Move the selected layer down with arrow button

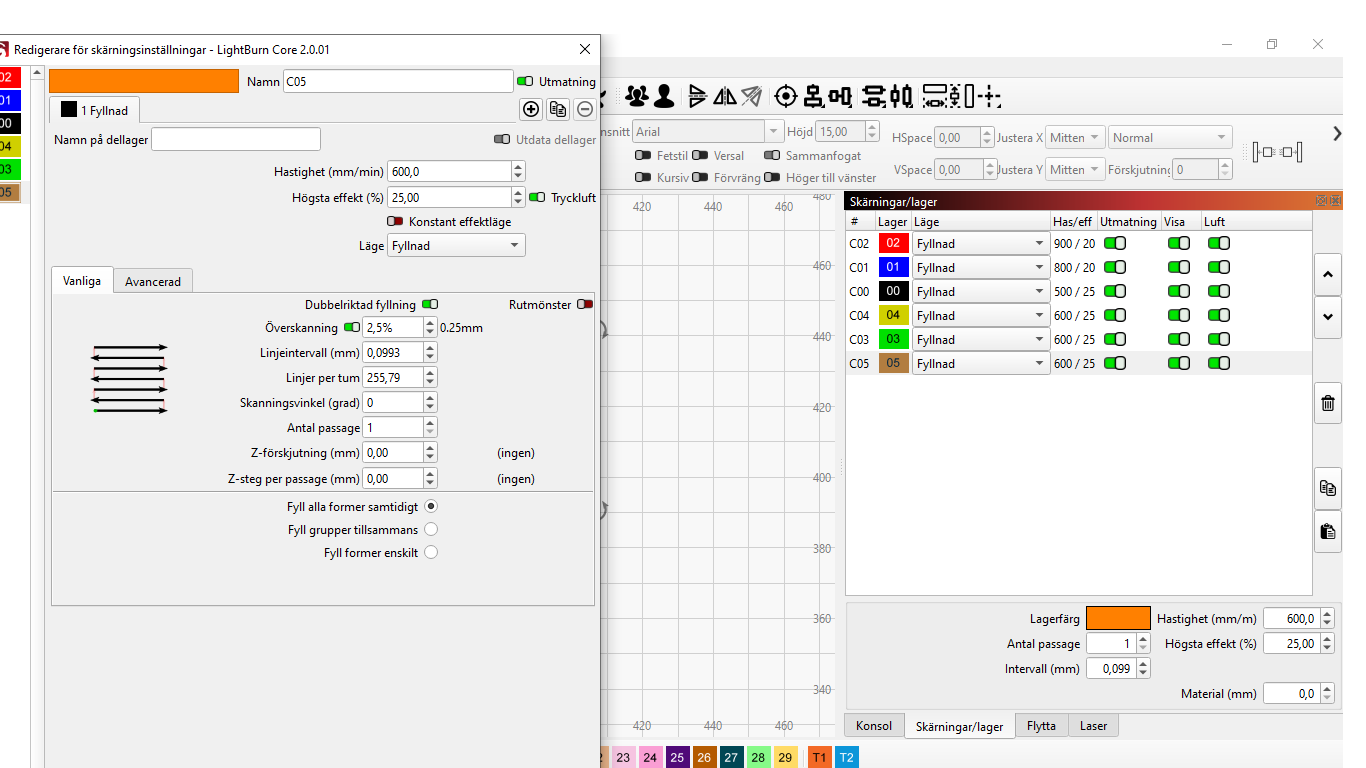(1327, 317)
